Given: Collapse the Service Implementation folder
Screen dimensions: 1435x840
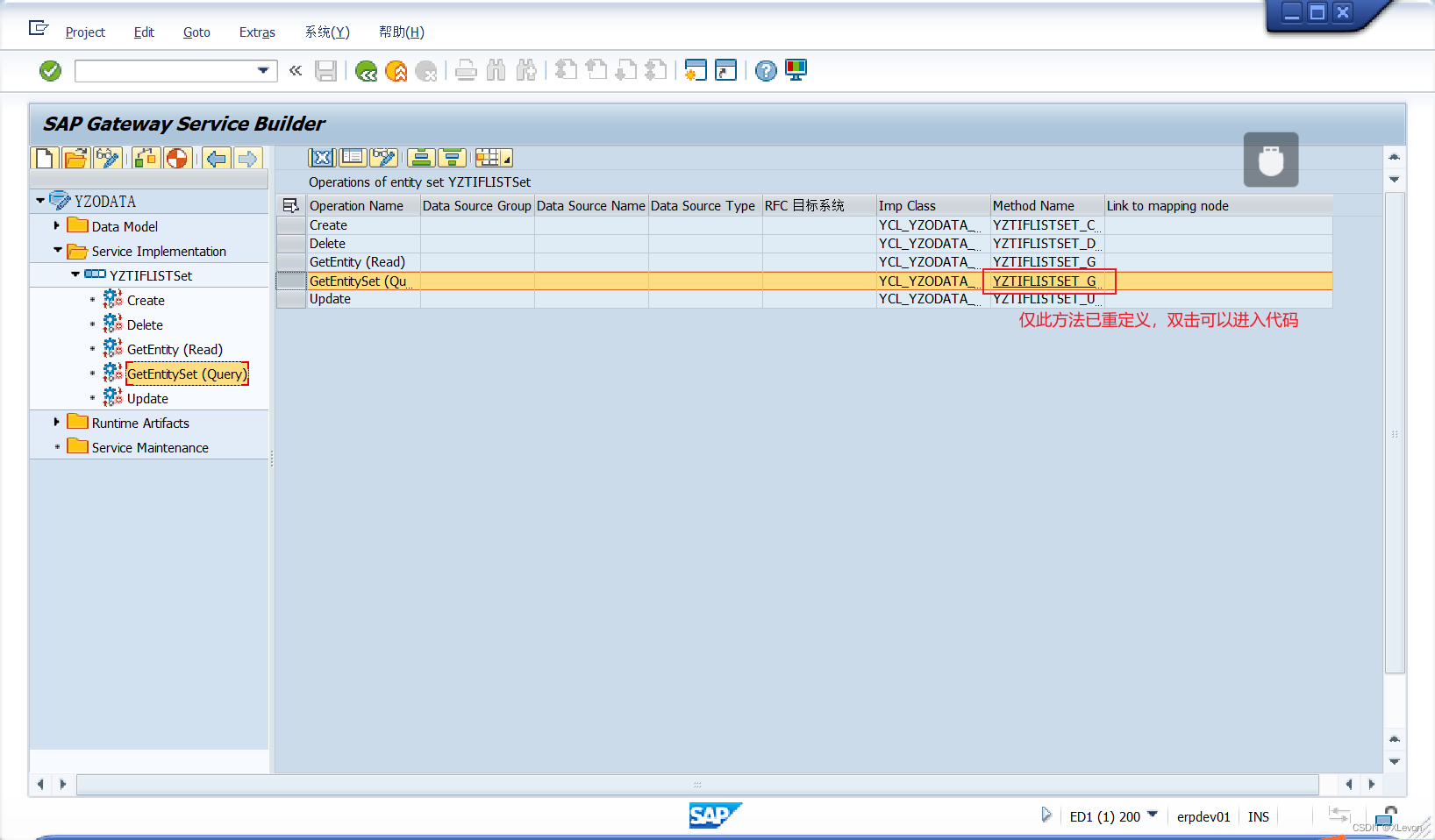Looking at the screenshot, I should [58, 250].
